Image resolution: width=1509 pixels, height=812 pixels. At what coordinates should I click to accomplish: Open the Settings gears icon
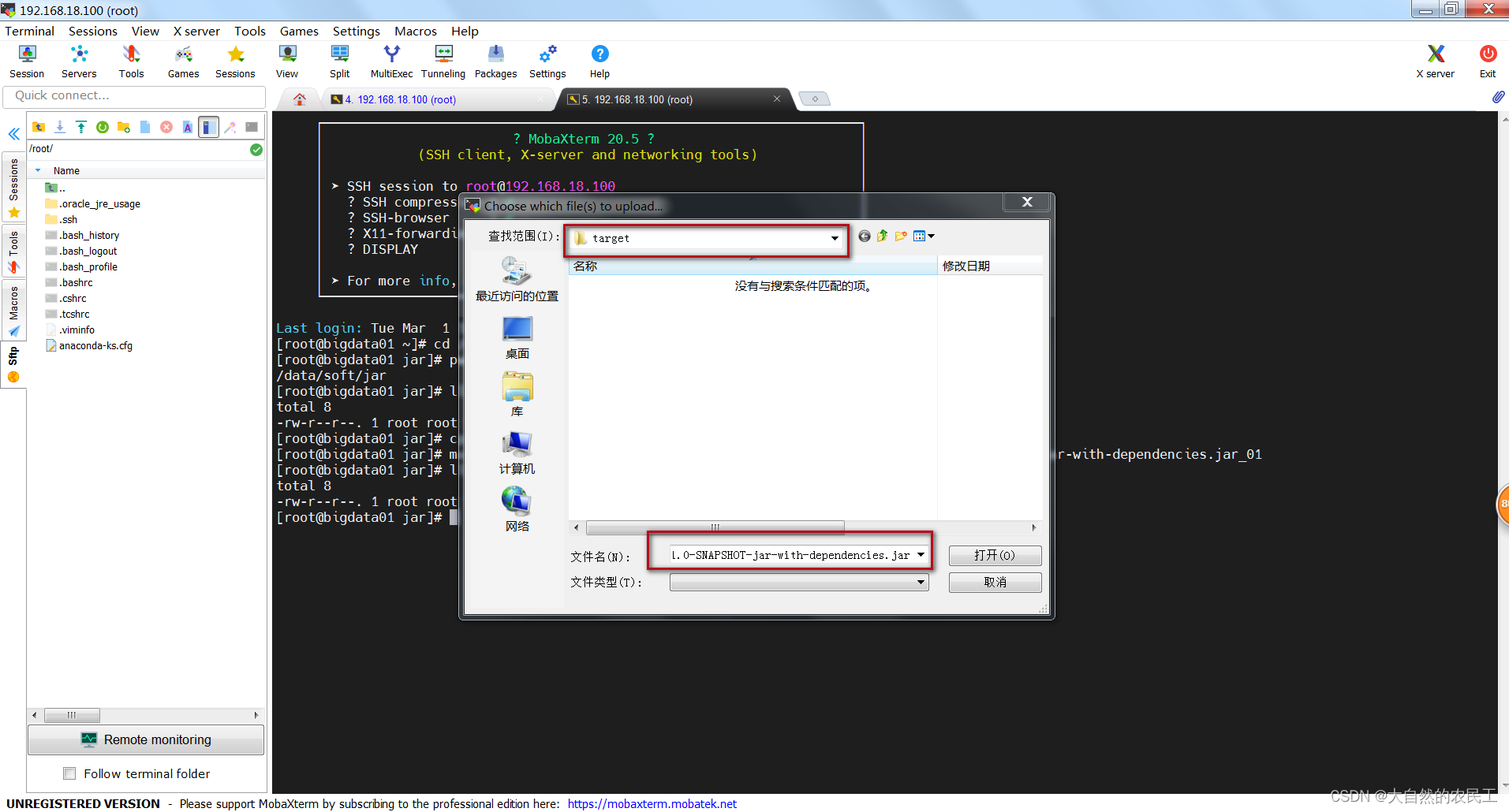pos(547,61)
